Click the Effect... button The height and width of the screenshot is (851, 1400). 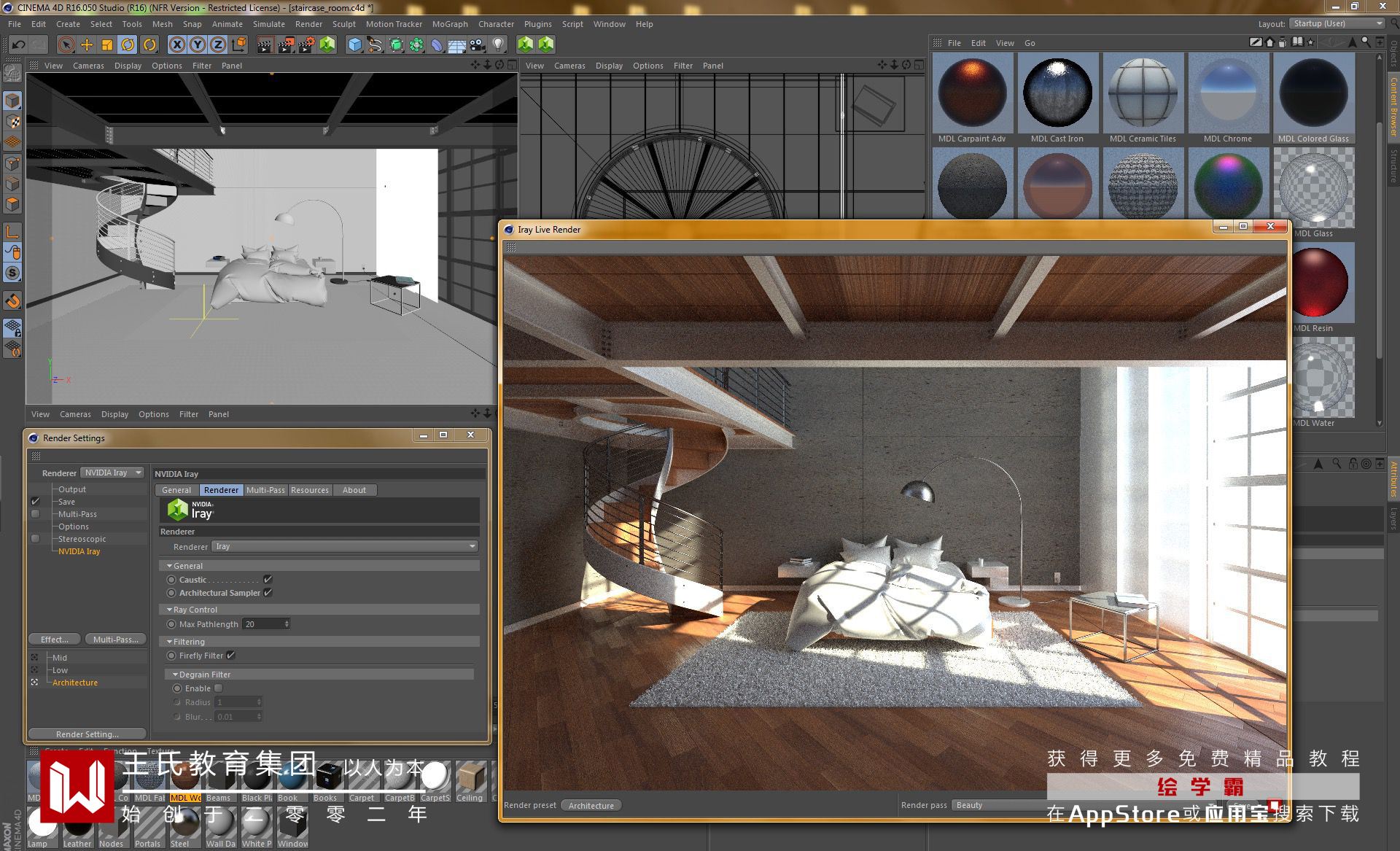coord(55,640)
